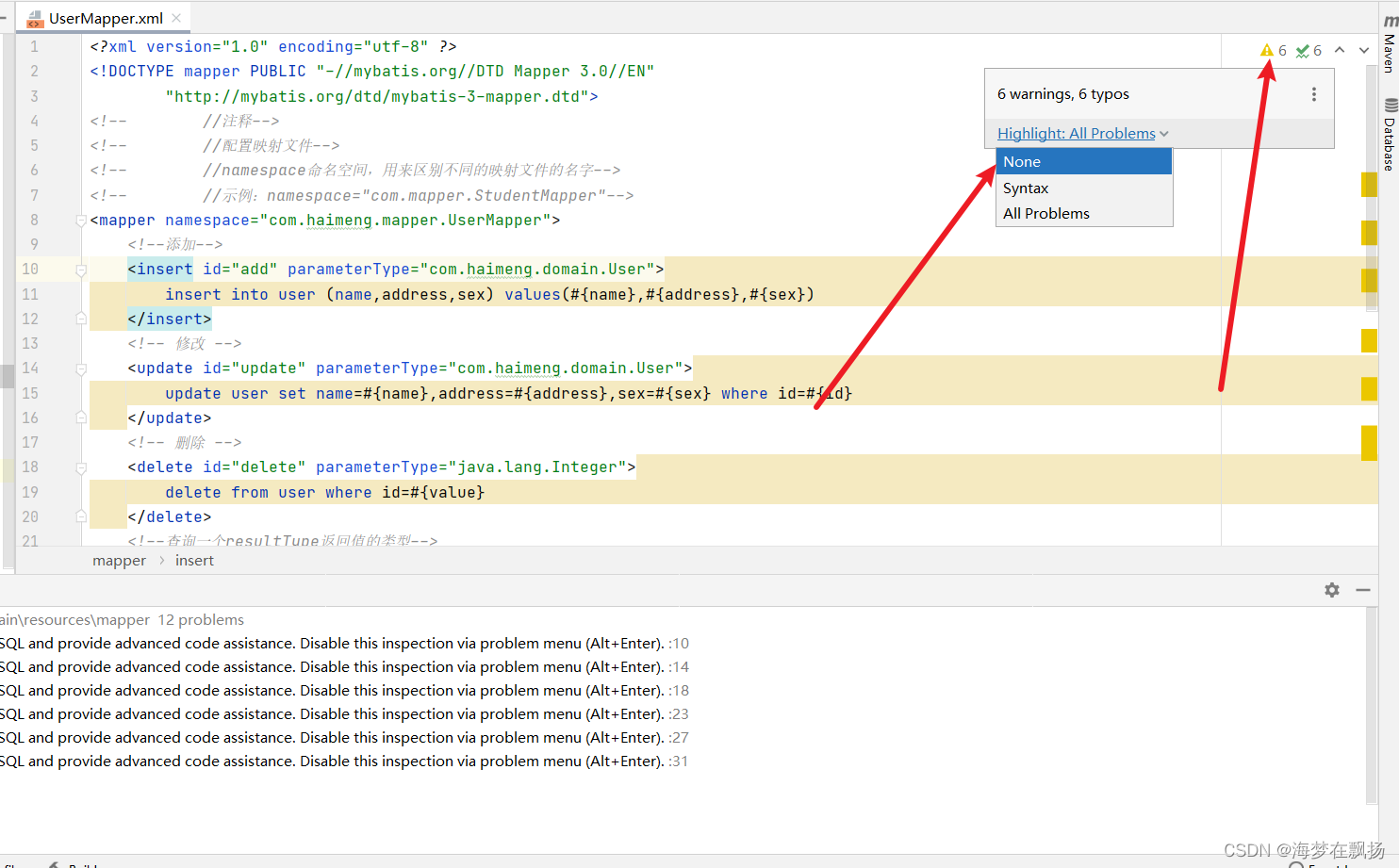Viewport: 1399px width, 868px height.
Task: Click the '12 problems' file summary row
Action: point(123,620)
